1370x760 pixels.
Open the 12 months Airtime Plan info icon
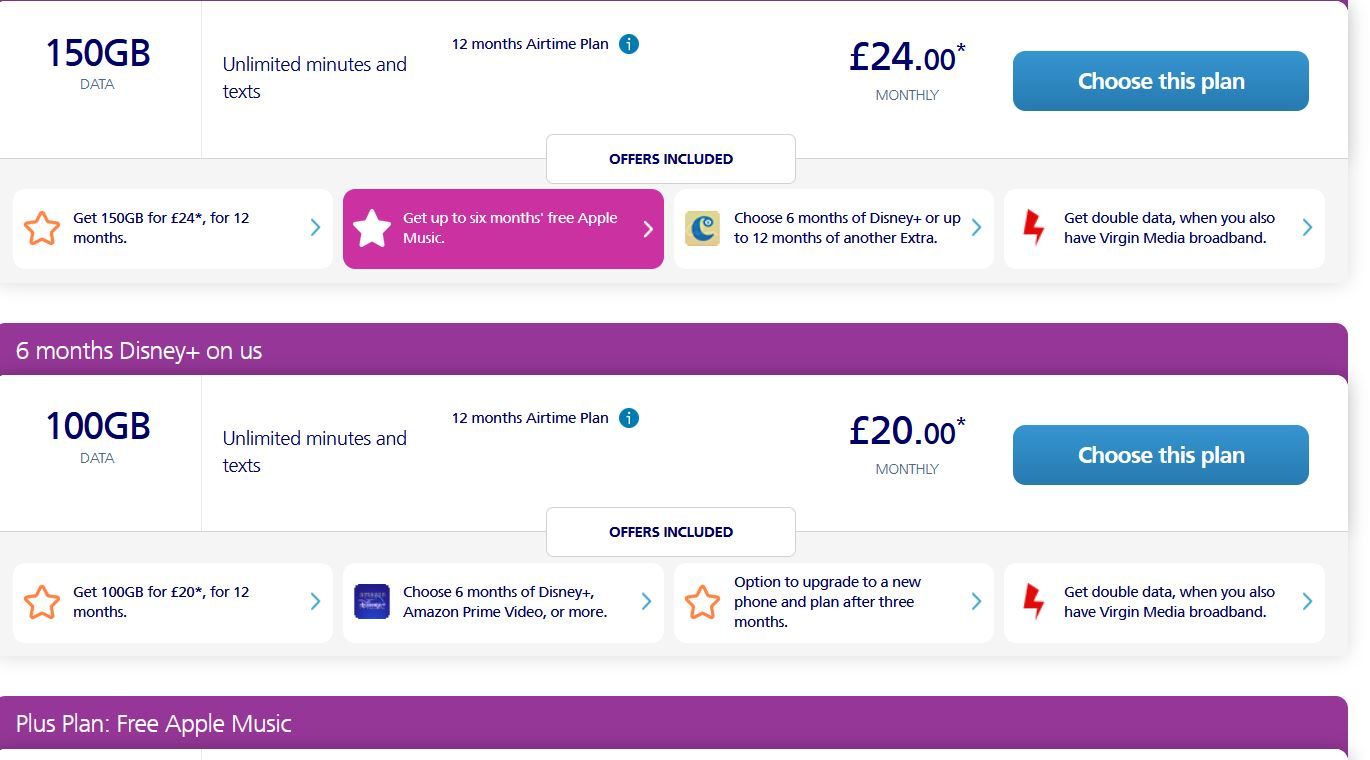tap(629, 44)
